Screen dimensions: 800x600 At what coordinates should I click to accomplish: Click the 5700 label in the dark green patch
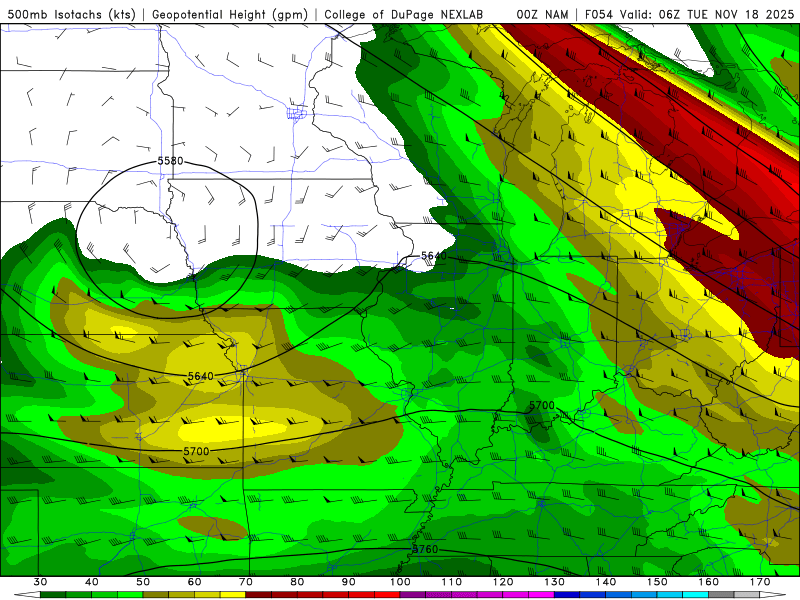coord(541,406)
